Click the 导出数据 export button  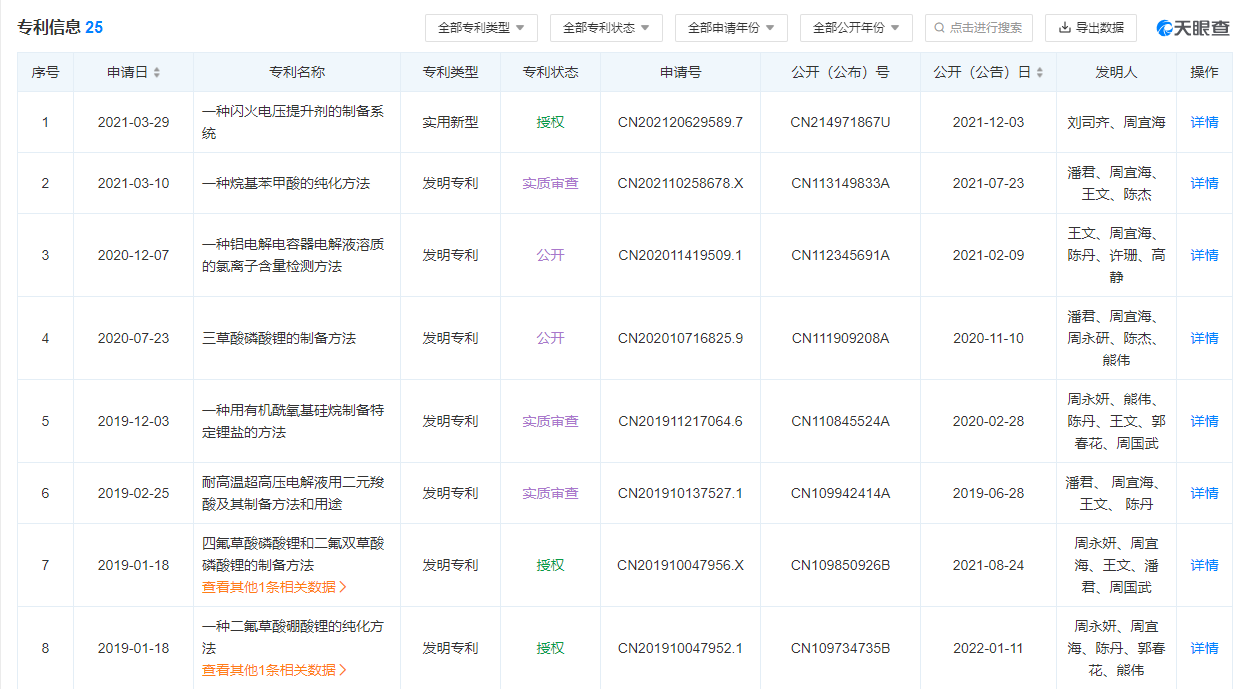tap(1091, 28)
